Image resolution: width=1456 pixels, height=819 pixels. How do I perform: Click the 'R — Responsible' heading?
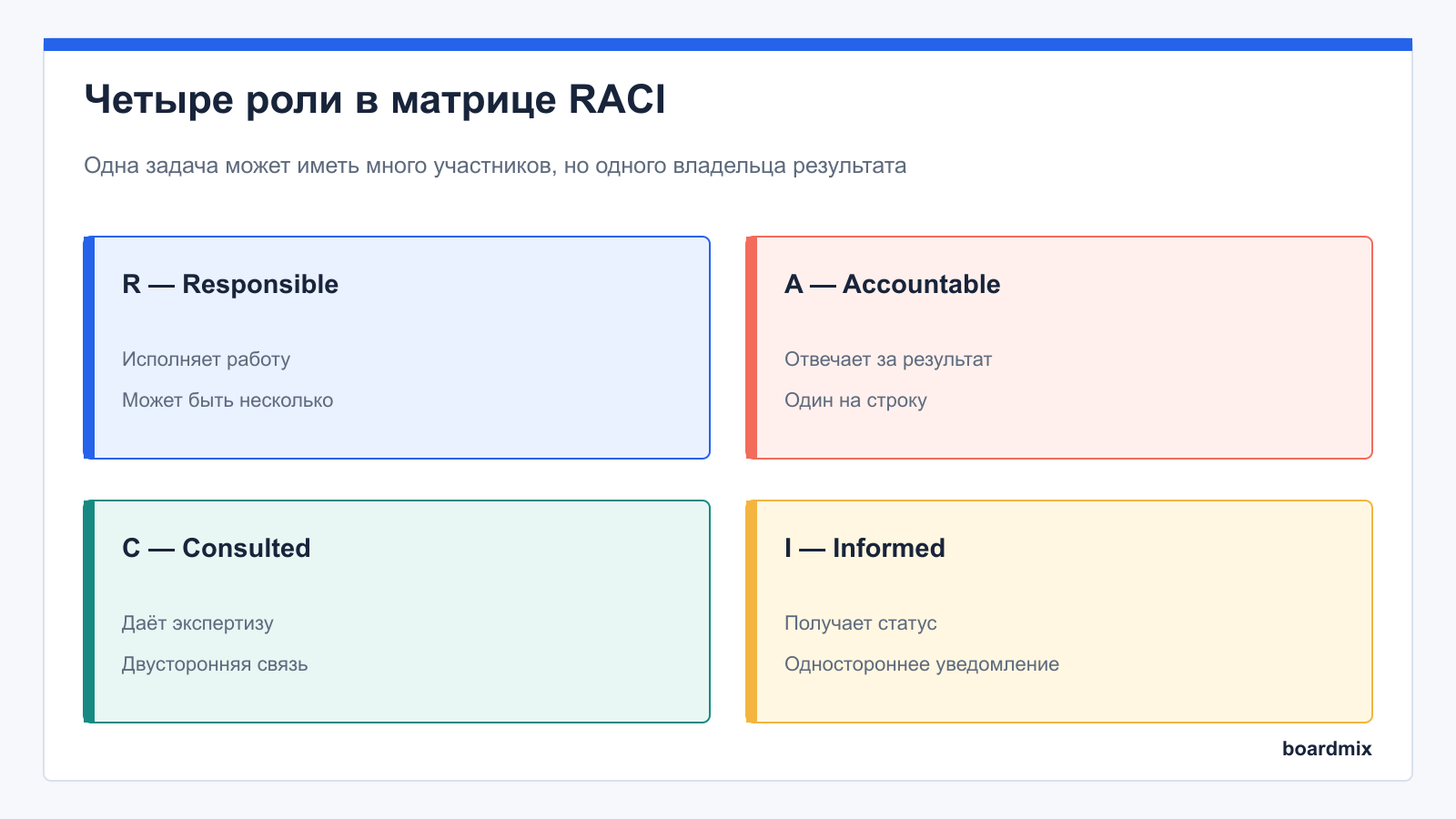(x=230, y=284)
